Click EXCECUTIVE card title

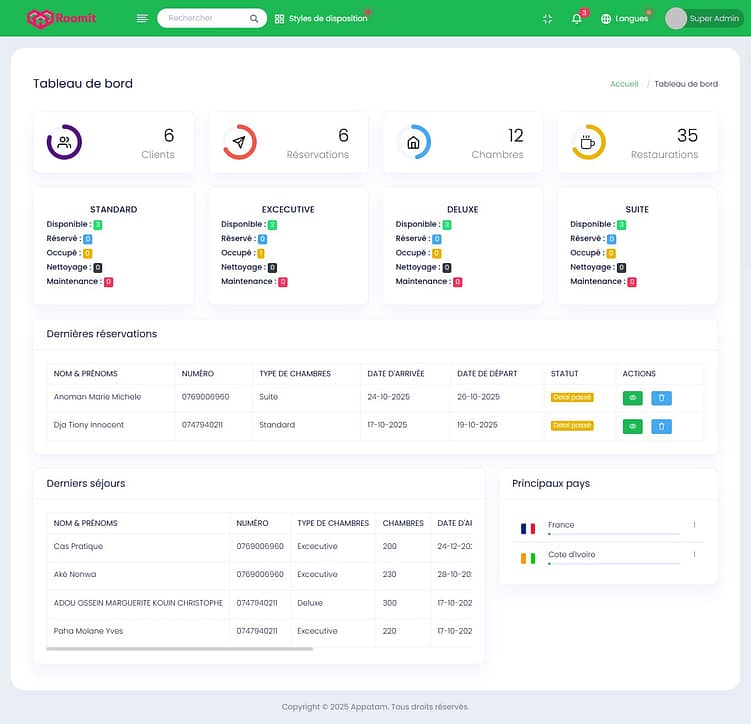point(288,209)
